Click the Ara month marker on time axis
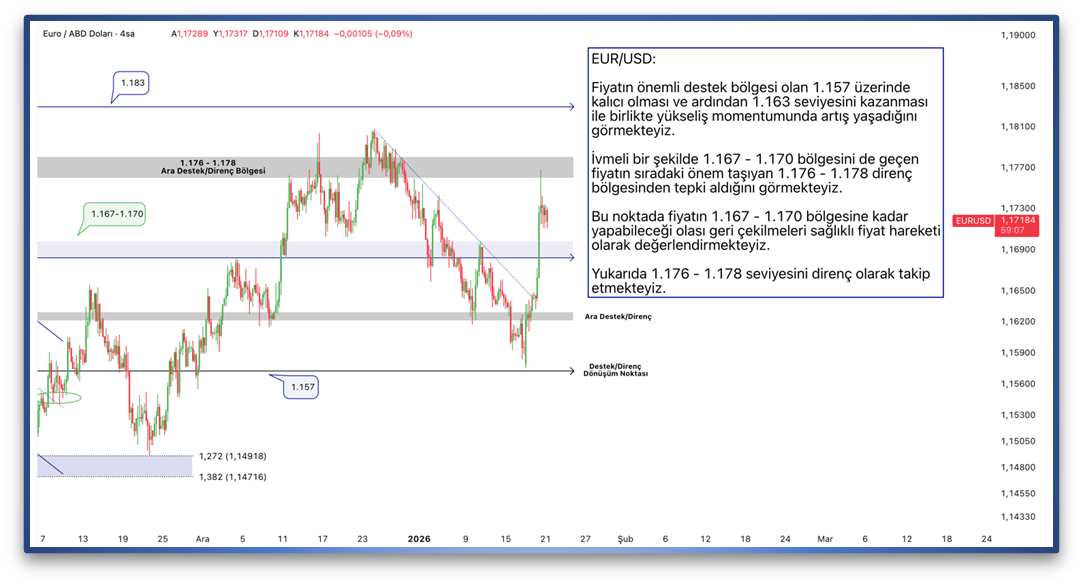 tap(202, 538)
